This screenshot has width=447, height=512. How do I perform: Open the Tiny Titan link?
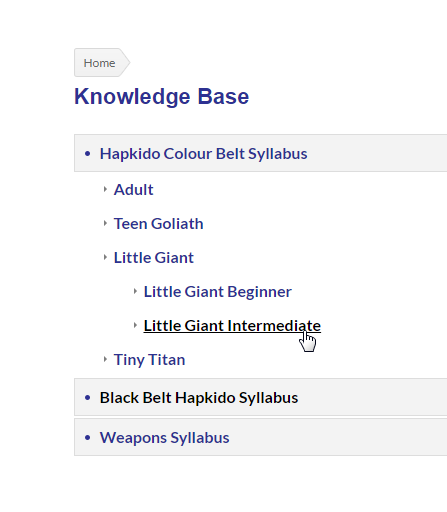(149, 360)
